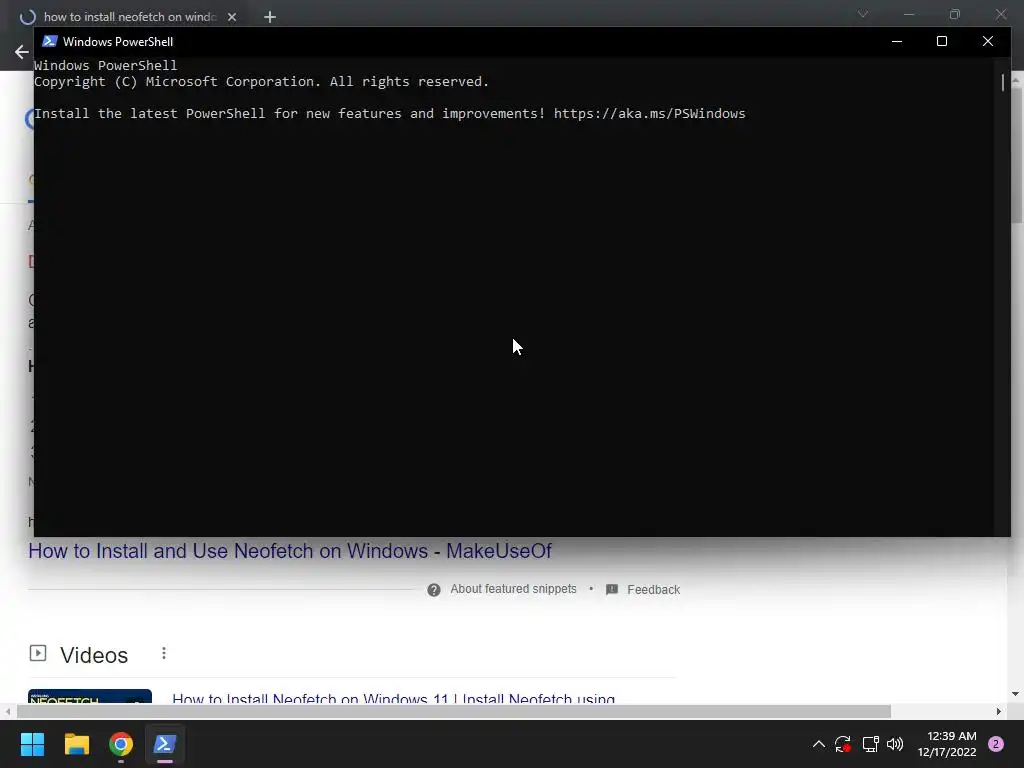Open network settings from the tray

(870, 744)
